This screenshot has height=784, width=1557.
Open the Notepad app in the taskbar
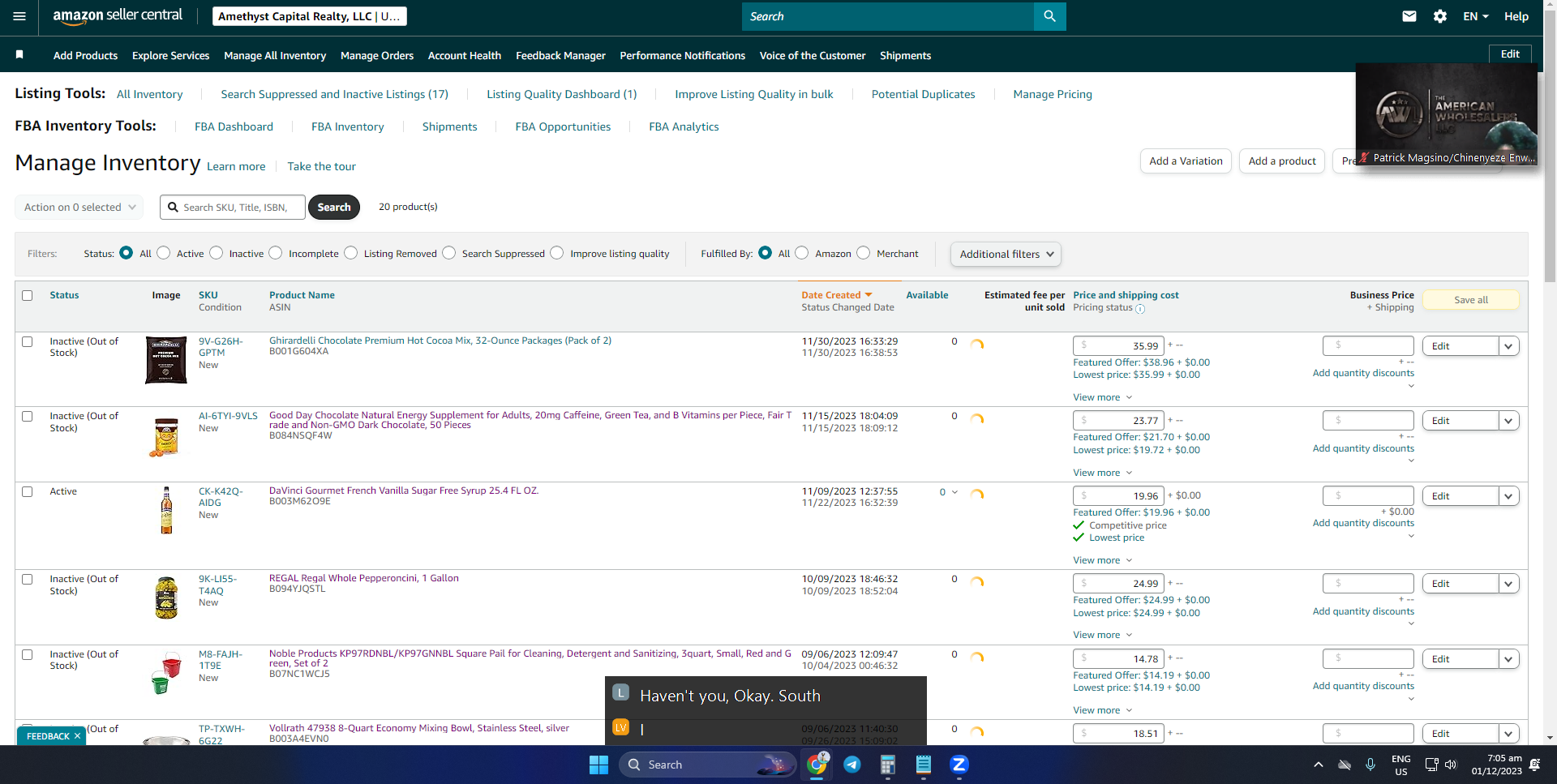pyautogui.click(x=924, y=765)
